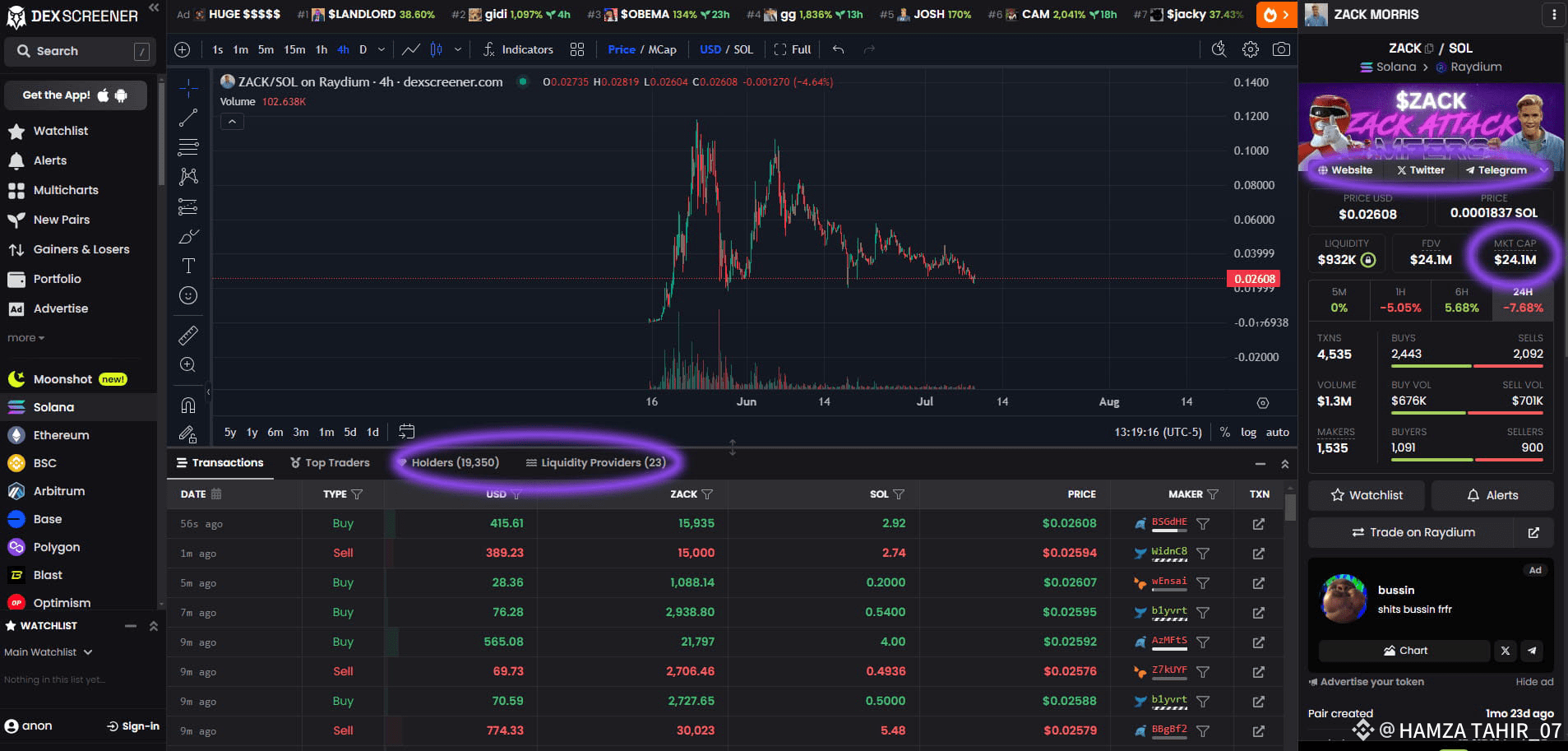
Task: Open the Indicators dialog
Action: [x=518, y=49]
